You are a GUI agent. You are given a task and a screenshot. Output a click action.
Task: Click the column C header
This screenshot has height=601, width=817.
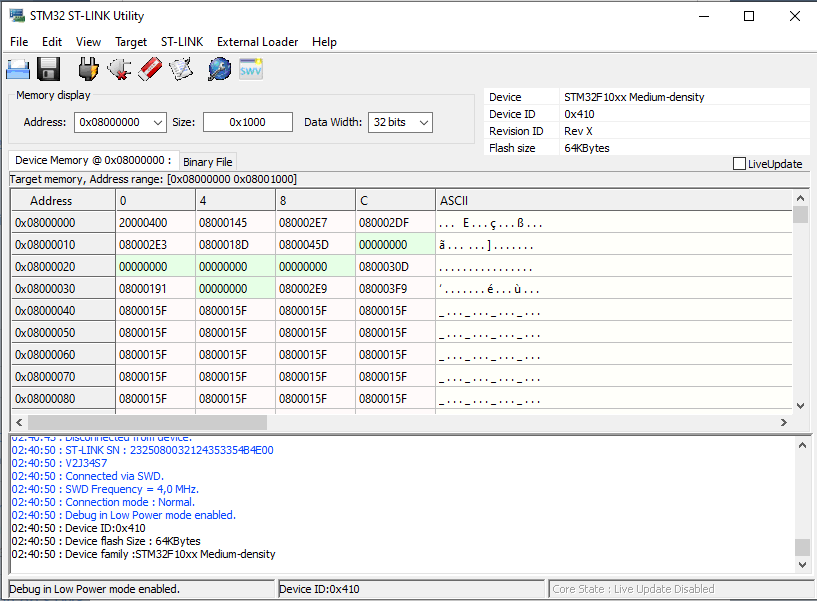tap(395, 201)
